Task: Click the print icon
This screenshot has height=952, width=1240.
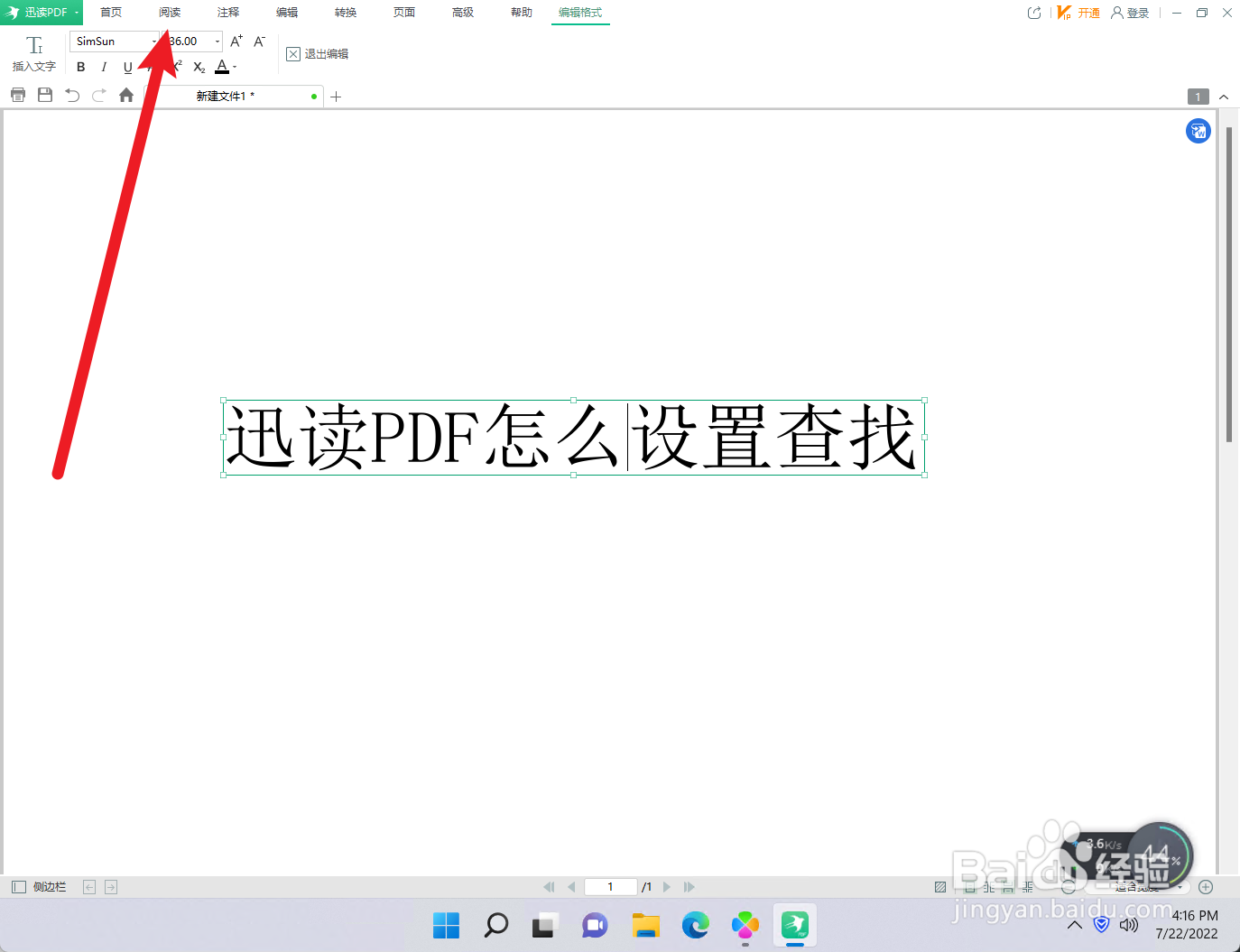Action: point(18,95)
